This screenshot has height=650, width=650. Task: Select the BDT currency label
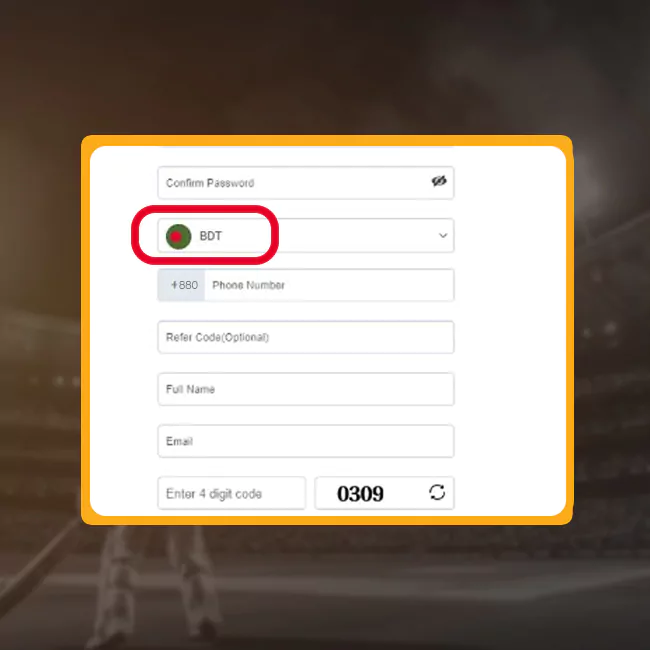point(211,236)
